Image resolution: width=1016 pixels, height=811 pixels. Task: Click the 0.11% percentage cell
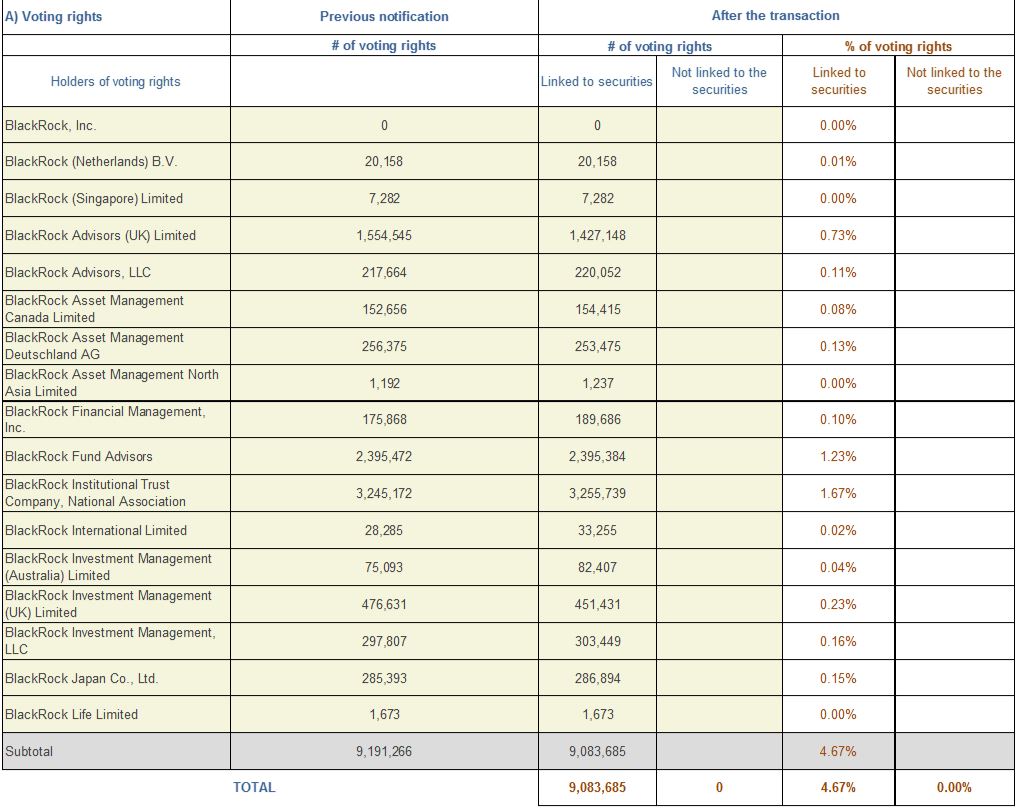[838, 273]
